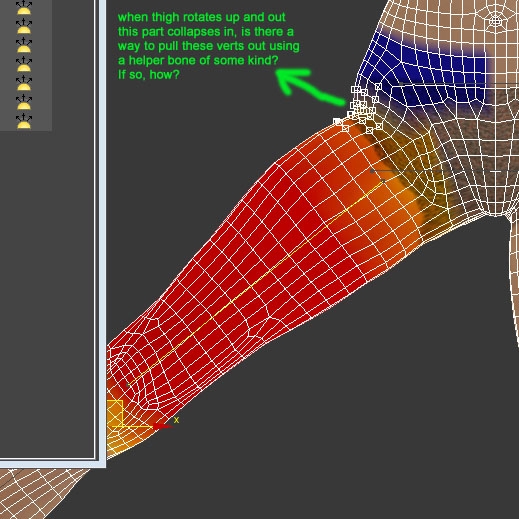The image size is (519, 519).
Task: Click the yellow gizmo plane square
Action: pos(115,413)
